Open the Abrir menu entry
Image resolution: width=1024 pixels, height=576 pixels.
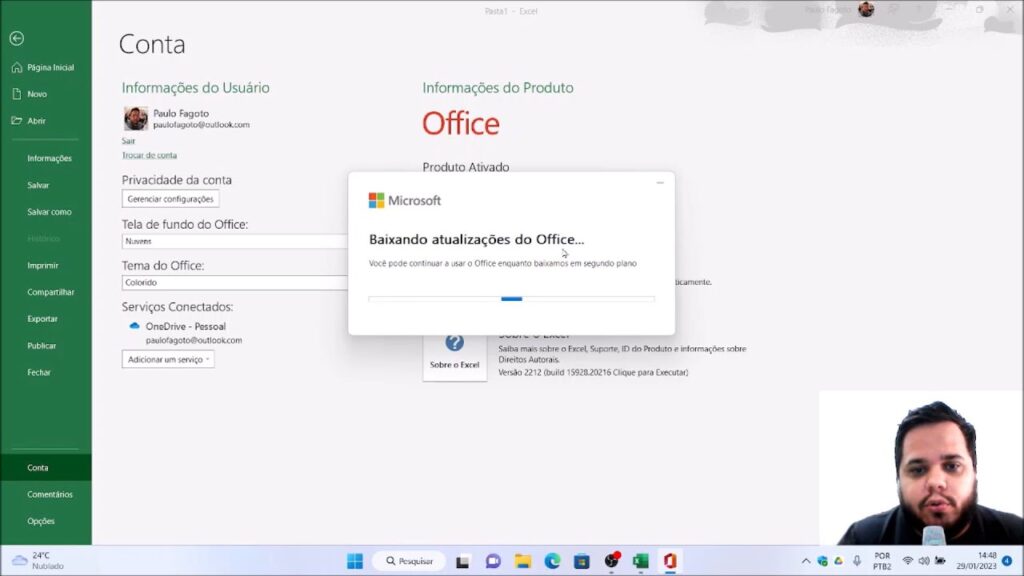coord(29,121)
